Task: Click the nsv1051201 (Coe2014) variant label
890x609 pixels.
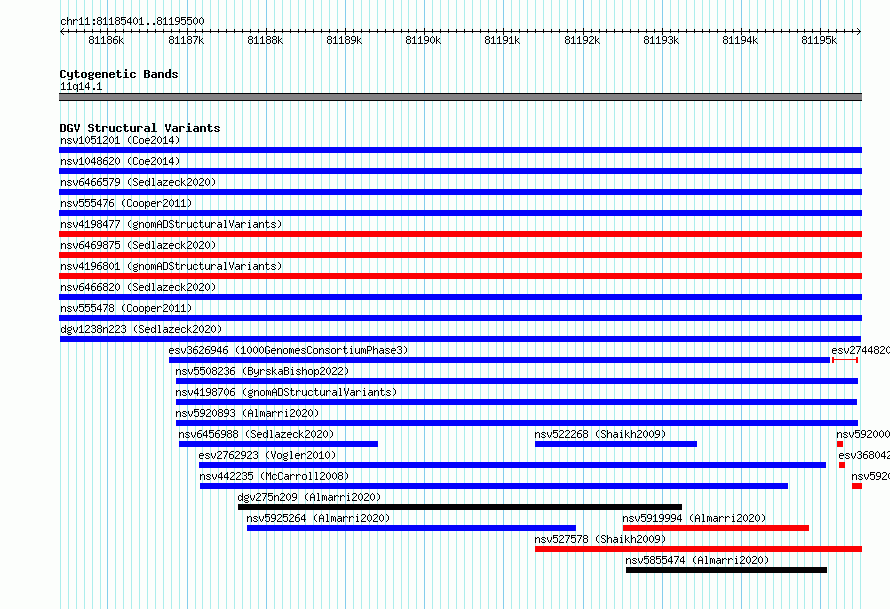Action: (120, 140)
